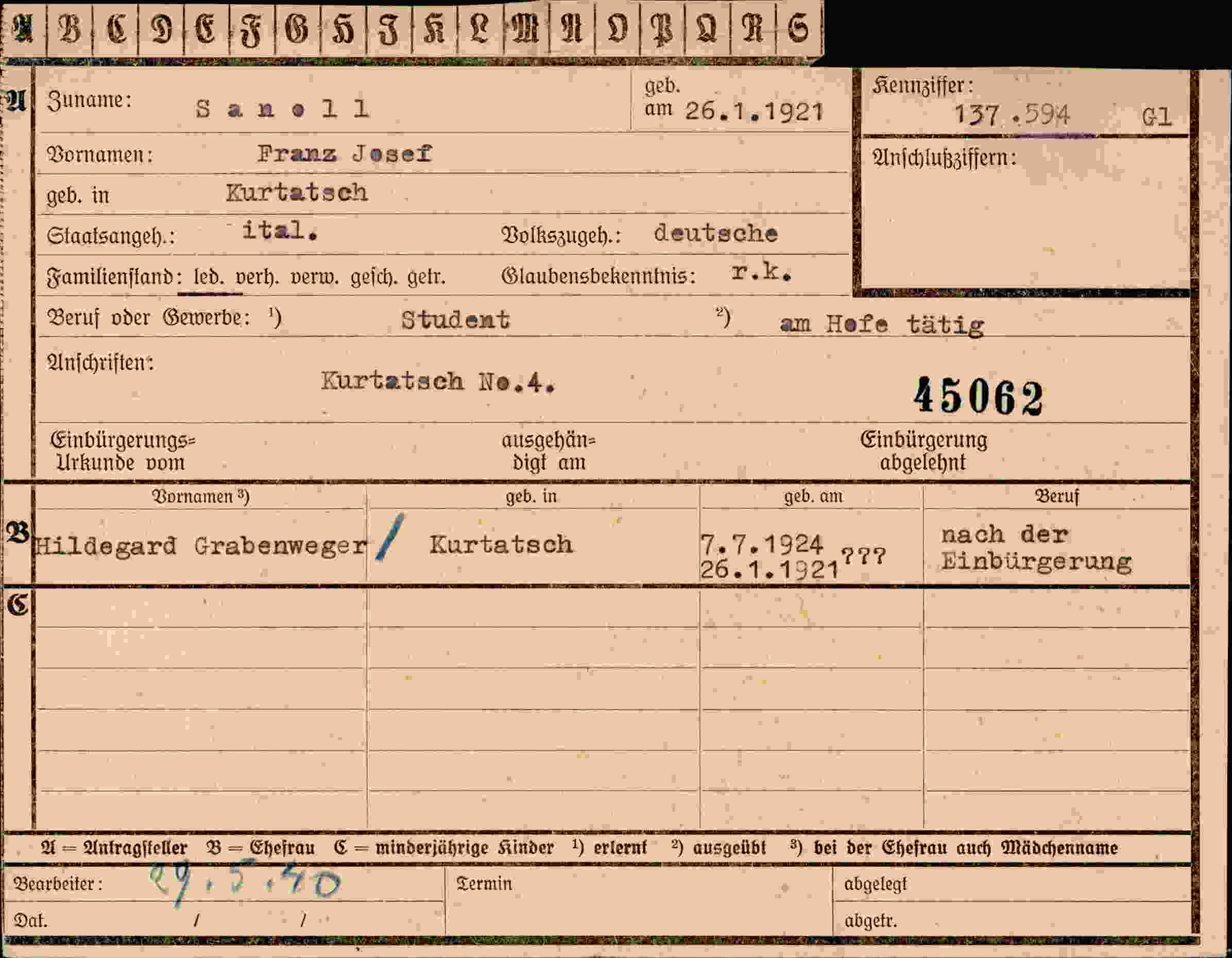Click the index tab letter M
The height and width of the screenshot is (958, 1232).
pos(525,29)
